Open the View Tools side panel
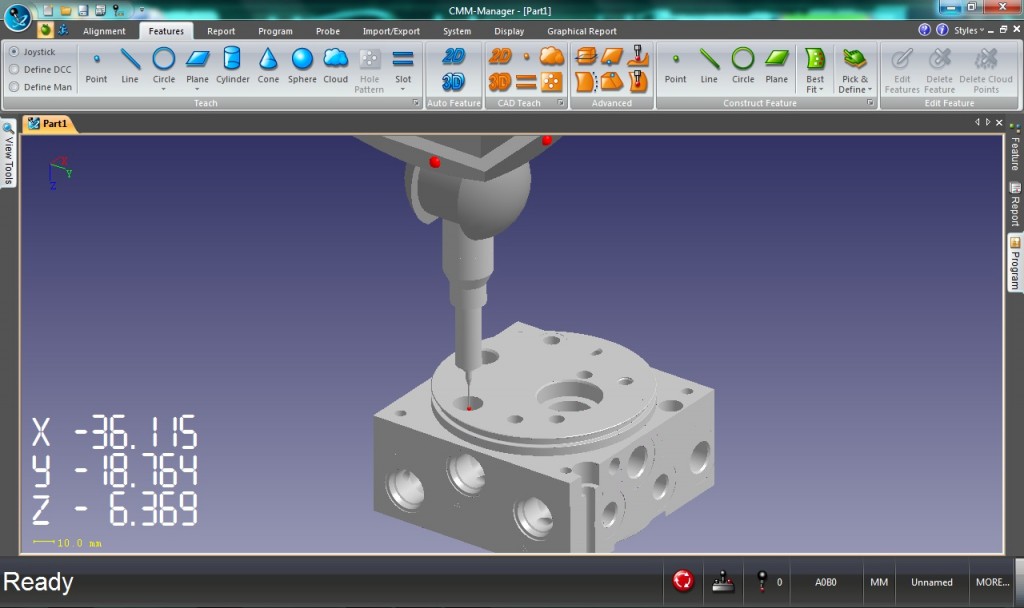Viewport: 1024px width, 608px height. coord(8,153)
